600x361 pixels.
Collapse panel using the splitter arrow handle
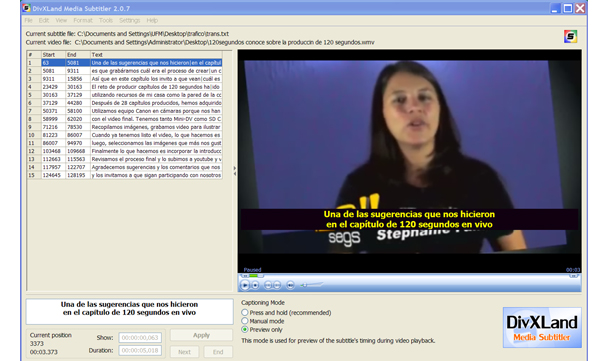[x=235, y=171]
